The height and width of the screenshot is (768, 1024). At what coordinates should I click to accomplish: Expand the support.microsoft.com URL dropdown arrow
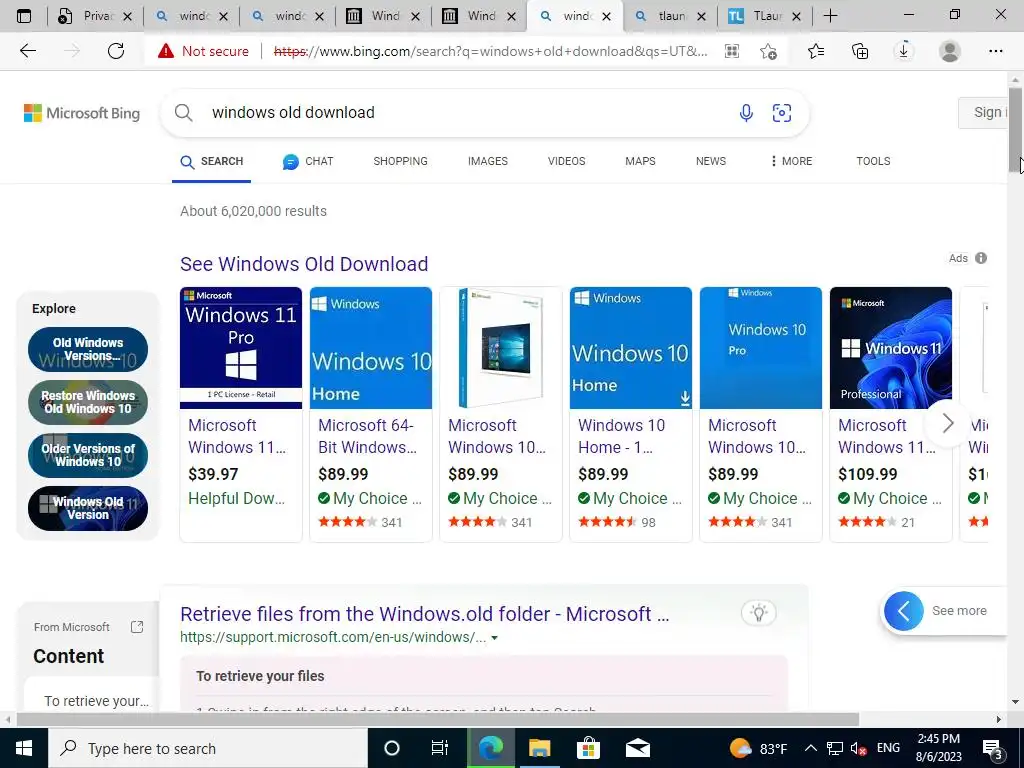tap(494, 638)
